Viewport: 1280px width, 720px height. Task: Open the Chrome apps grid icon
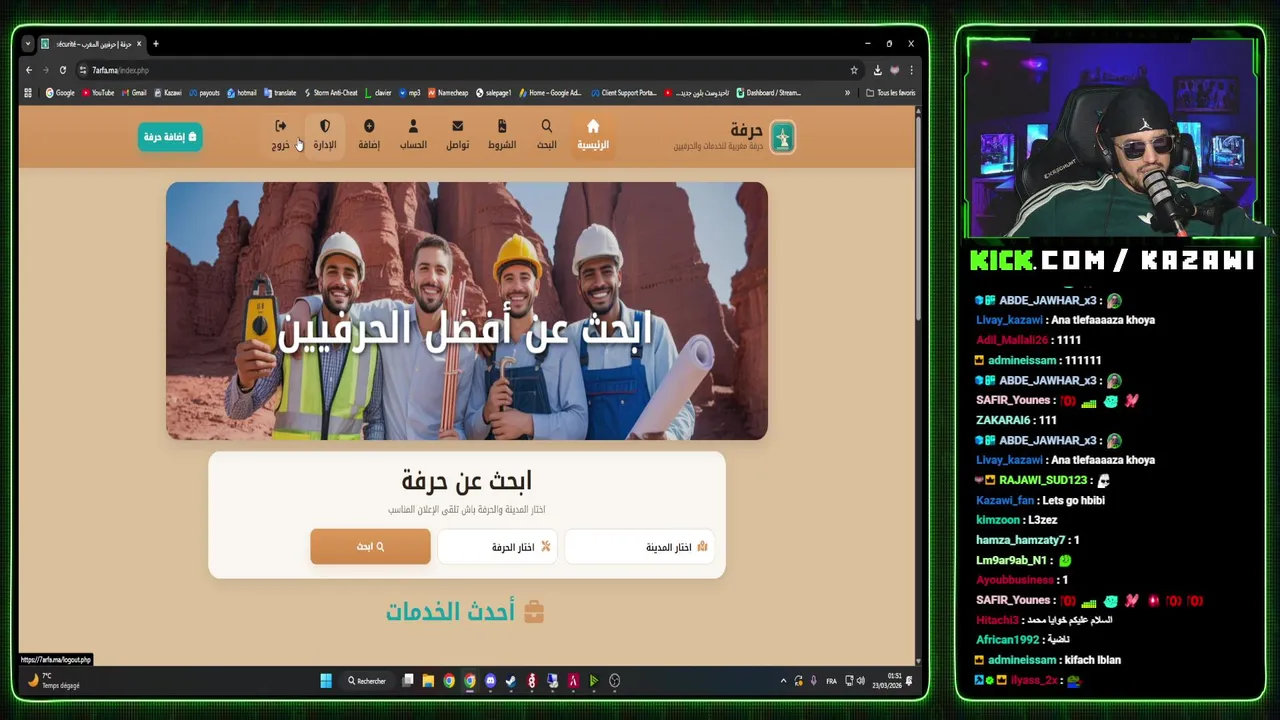[28, 93]
